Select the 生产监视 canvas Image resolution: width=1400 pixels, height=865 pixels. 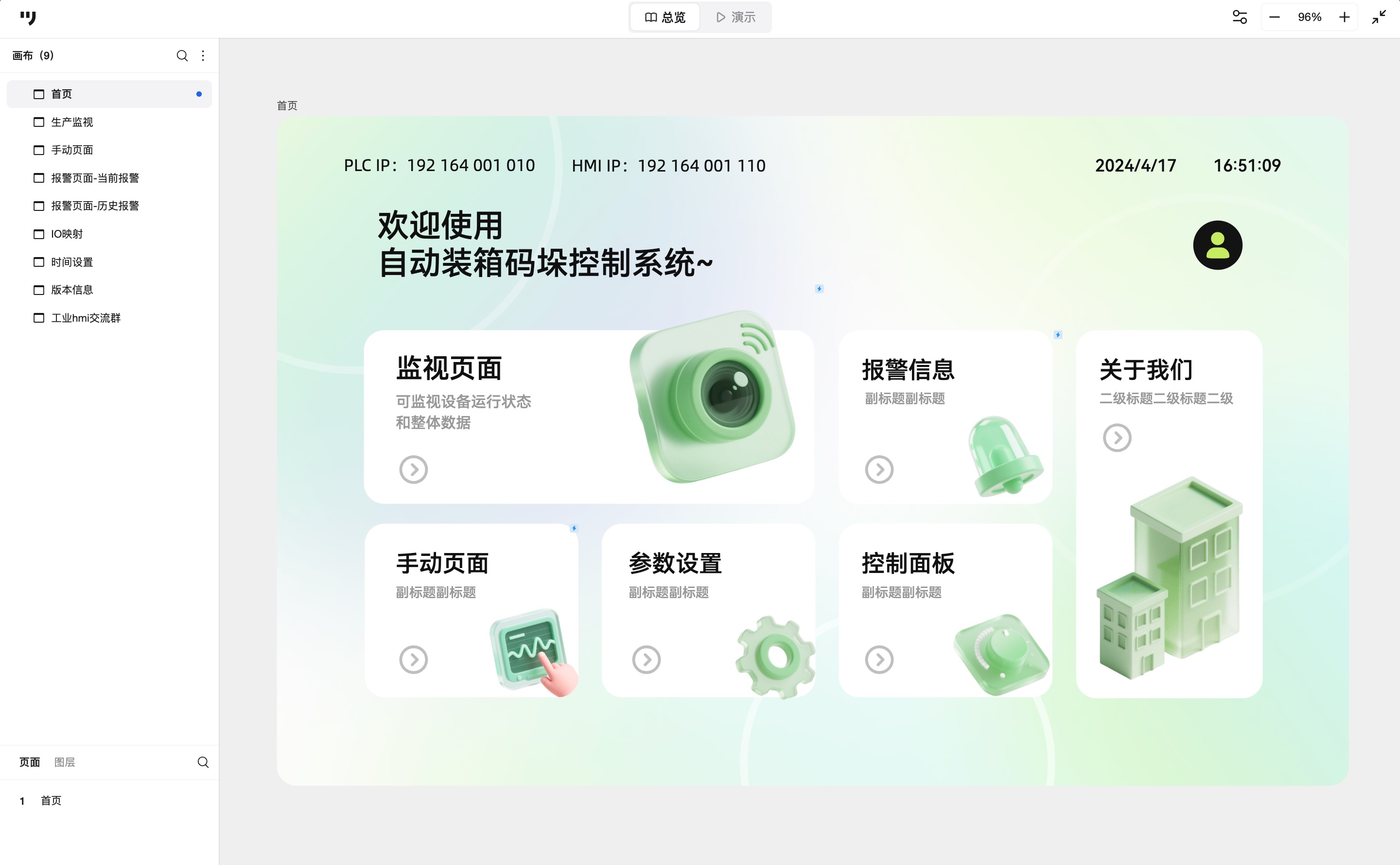109,122
